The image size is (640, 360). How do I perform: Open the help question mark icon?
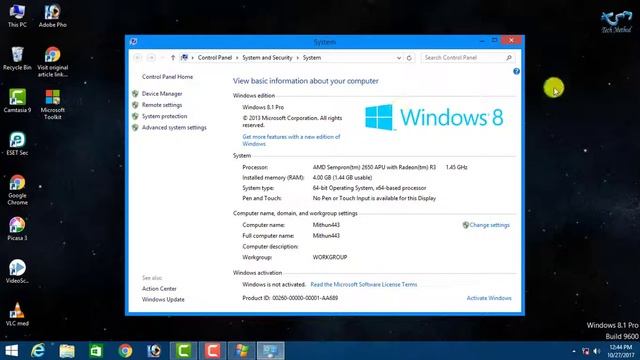tap(516, 71)
